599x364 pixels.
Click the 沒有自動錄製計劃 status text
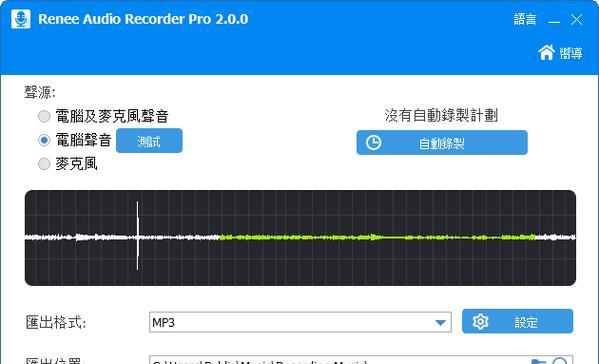[441, 115]
